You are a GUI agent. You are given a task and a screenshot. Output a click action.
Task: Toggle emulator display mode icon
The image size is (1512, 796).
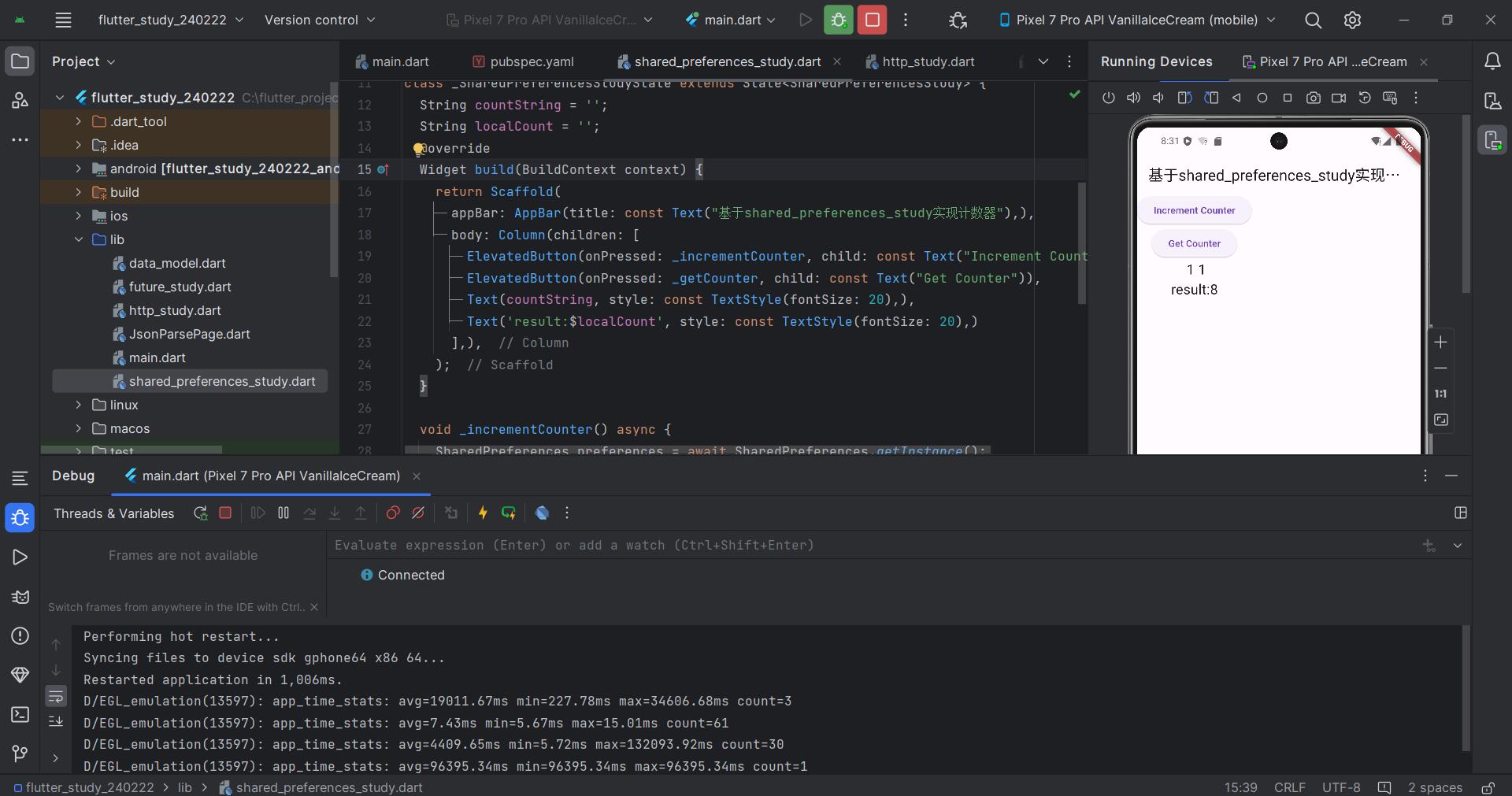click(1440, 420)
